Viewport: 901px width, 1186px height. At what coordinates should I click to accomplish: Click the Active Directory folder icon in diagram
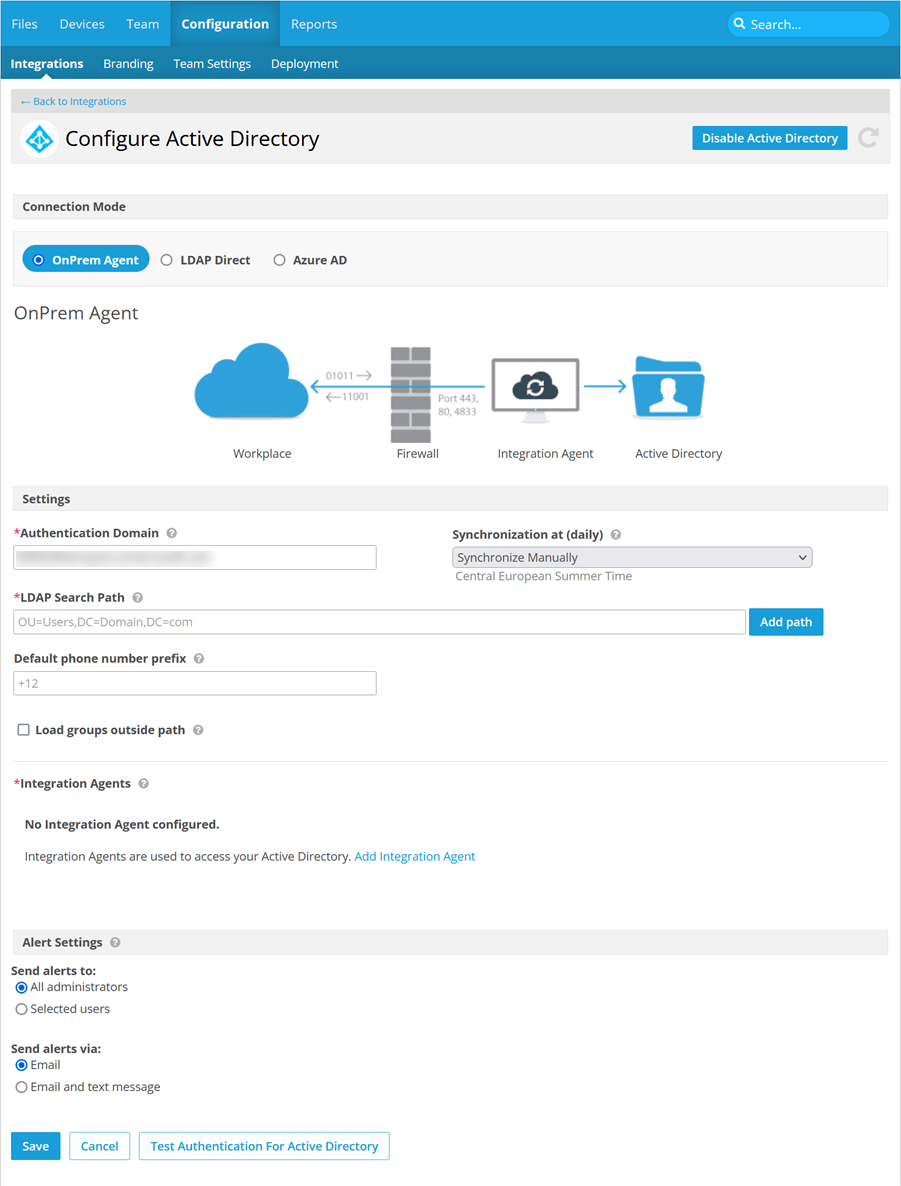pyautogui.click(x=669, y=387)
